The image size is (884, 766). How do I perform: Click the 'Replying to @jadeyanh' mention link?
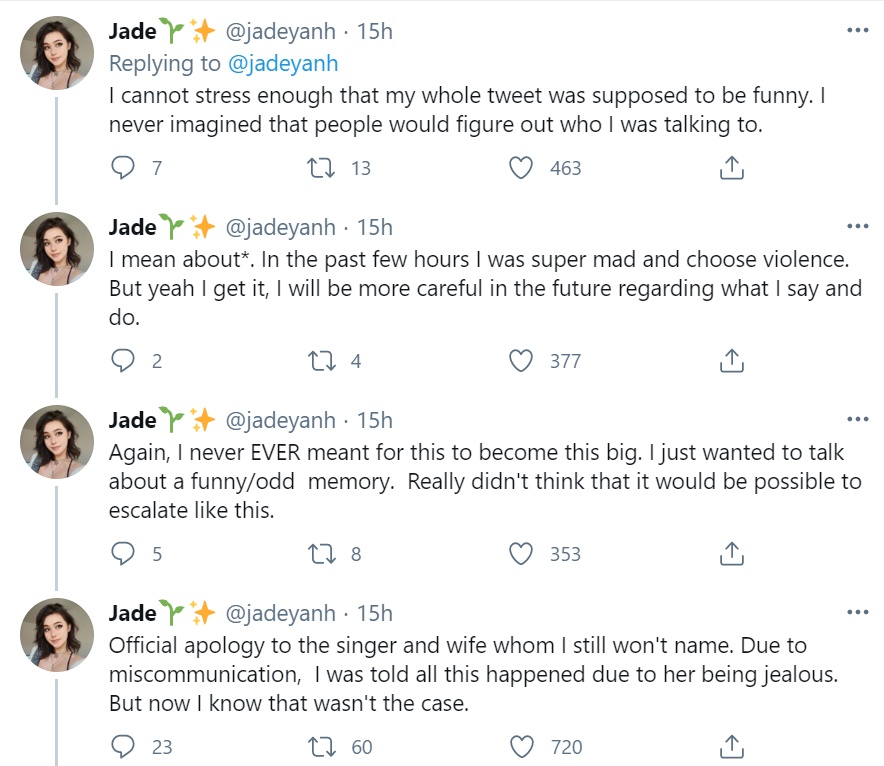(283, 64)
